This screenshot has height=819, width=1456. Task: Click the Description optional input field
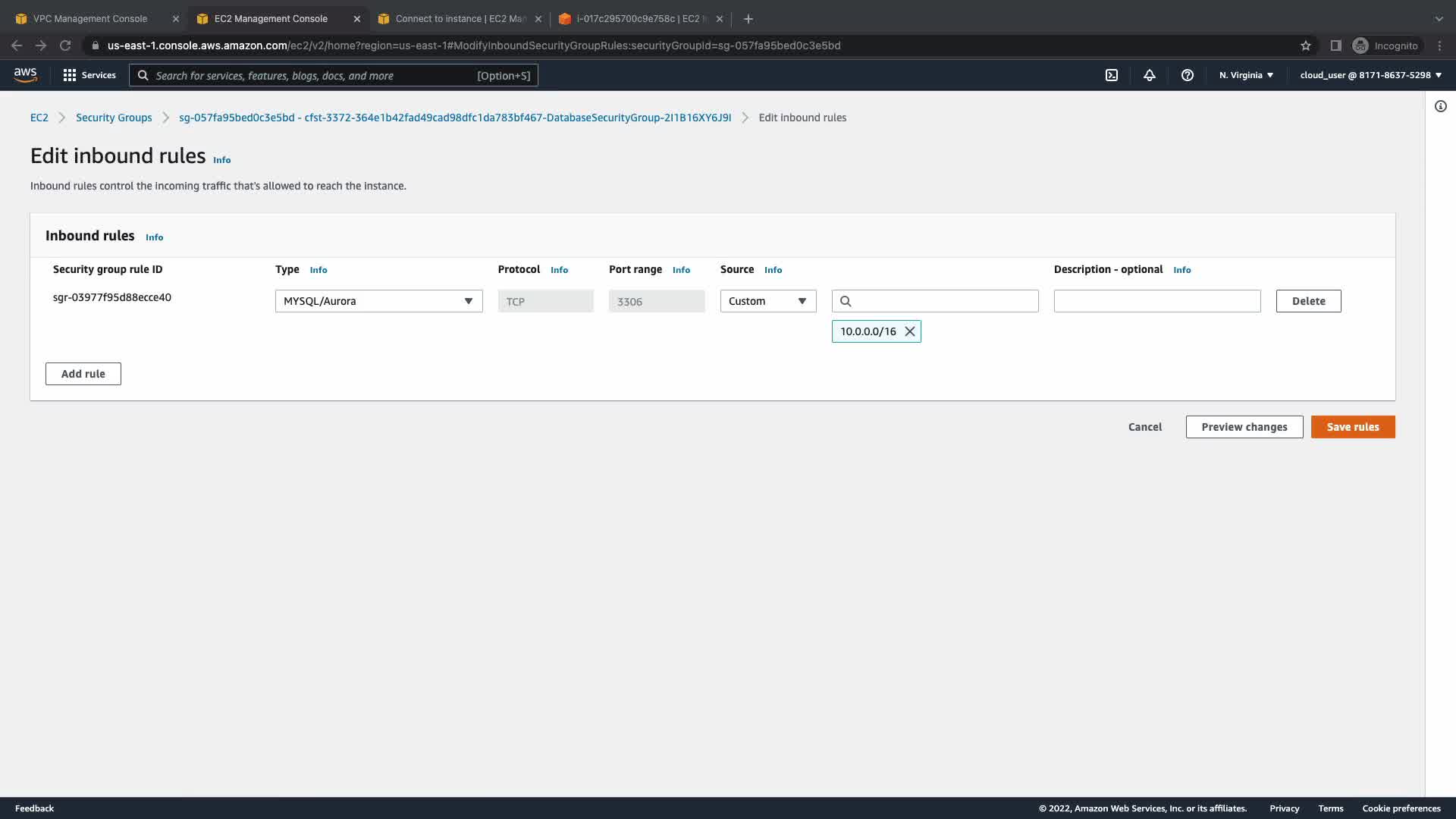pyautogui.click(x=1156, y=301)
